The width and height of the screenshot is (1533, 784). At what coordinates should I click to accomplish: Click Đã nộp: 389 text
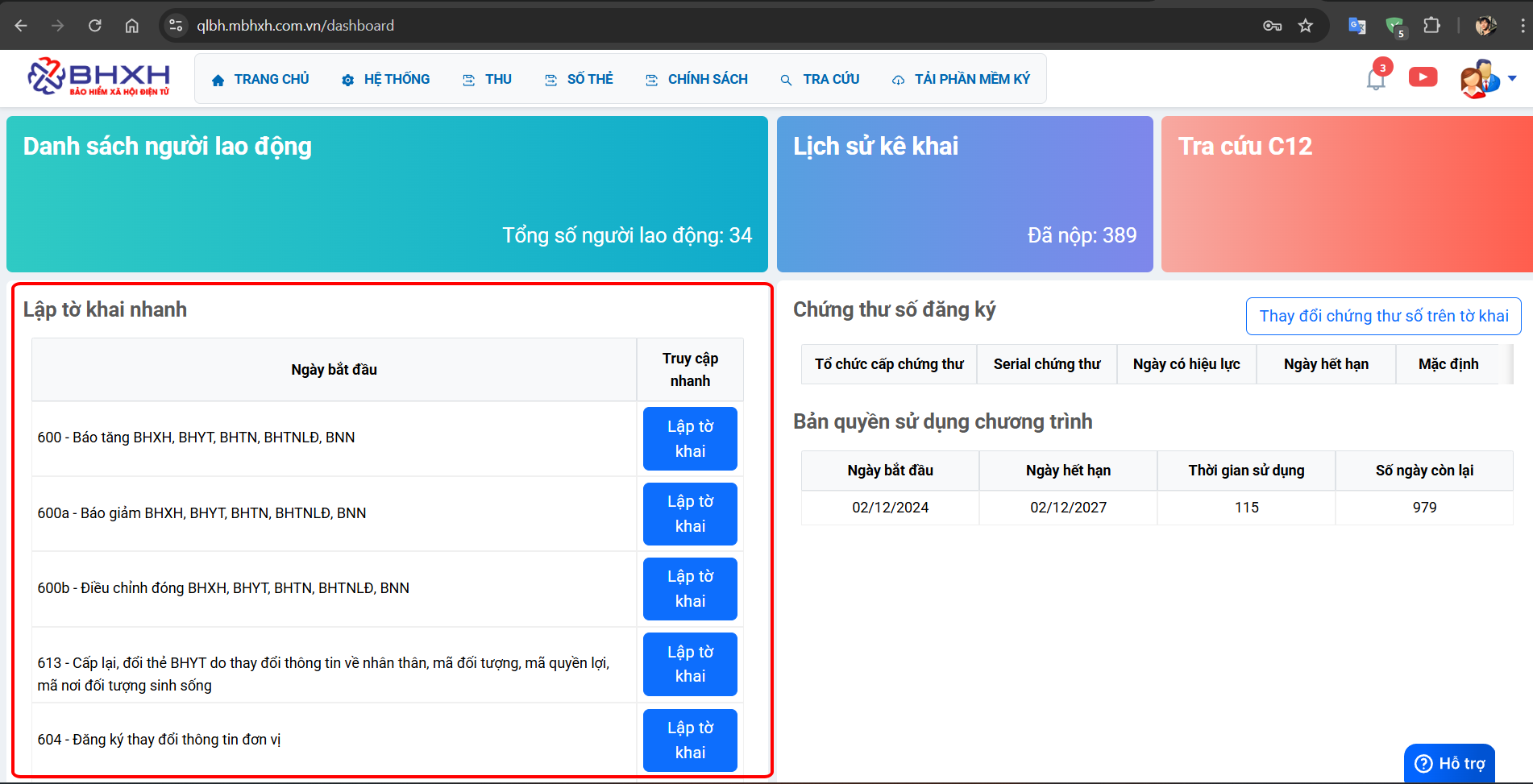(1082, 235)
